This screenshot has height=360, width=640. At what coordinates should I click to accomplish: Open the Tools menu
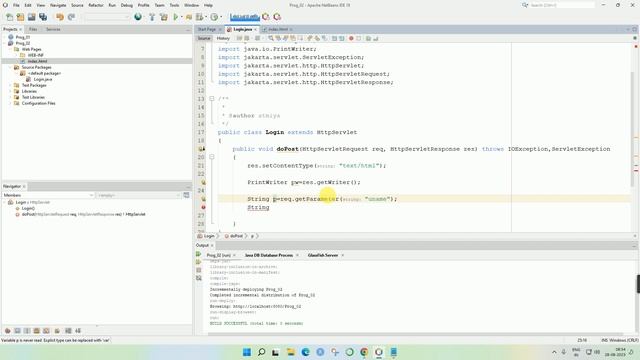click(x=174, y=5)
